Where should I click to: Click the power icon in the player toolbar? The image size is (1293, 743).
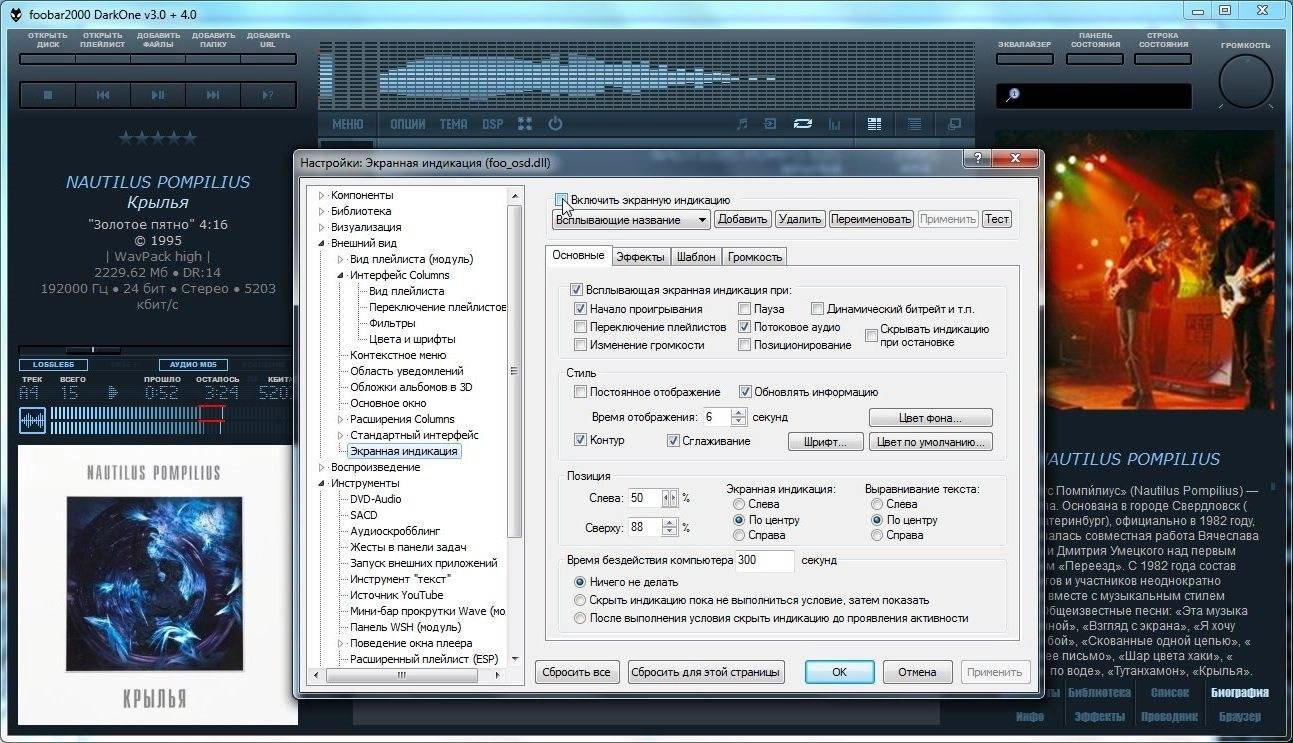coord(555,124)
